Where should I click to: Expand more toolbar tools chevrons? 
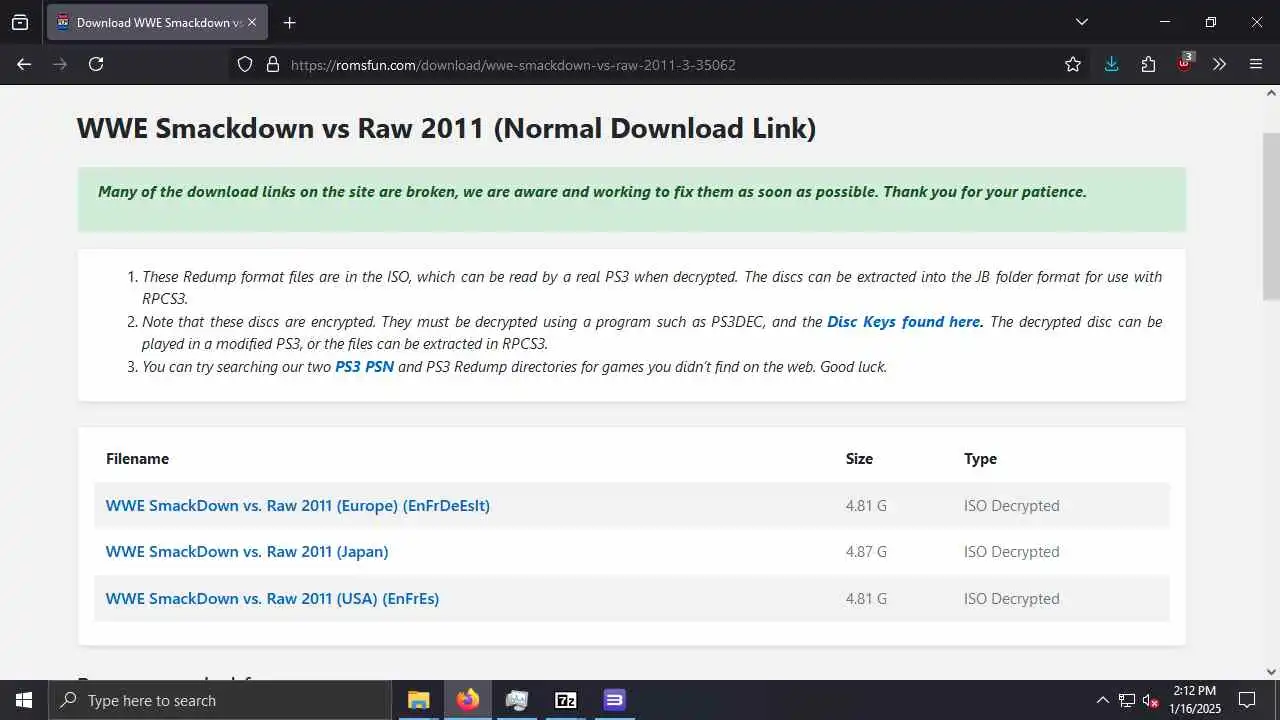pos(1219,64)
